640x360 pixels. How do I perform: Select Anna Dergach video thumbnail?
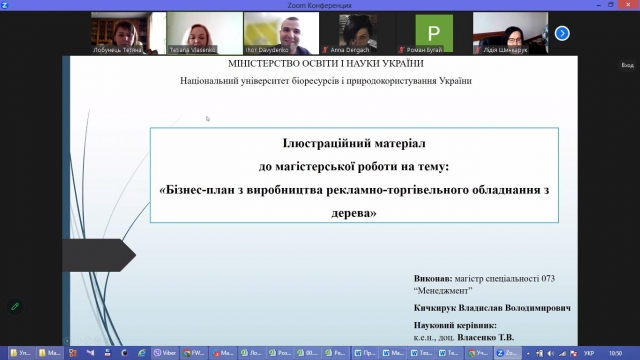(358, 33)
